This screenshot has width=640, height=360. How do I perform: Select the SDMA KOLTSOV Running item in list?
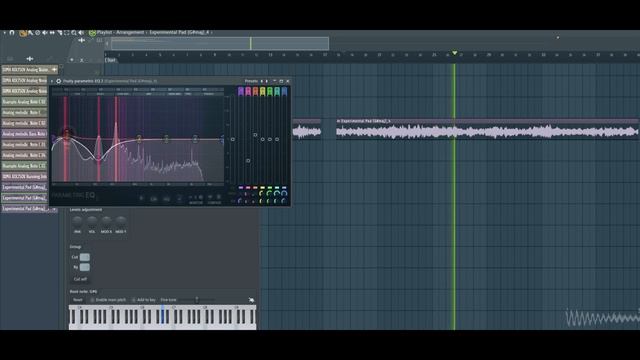pyautogui.click(x=24, y=177)
